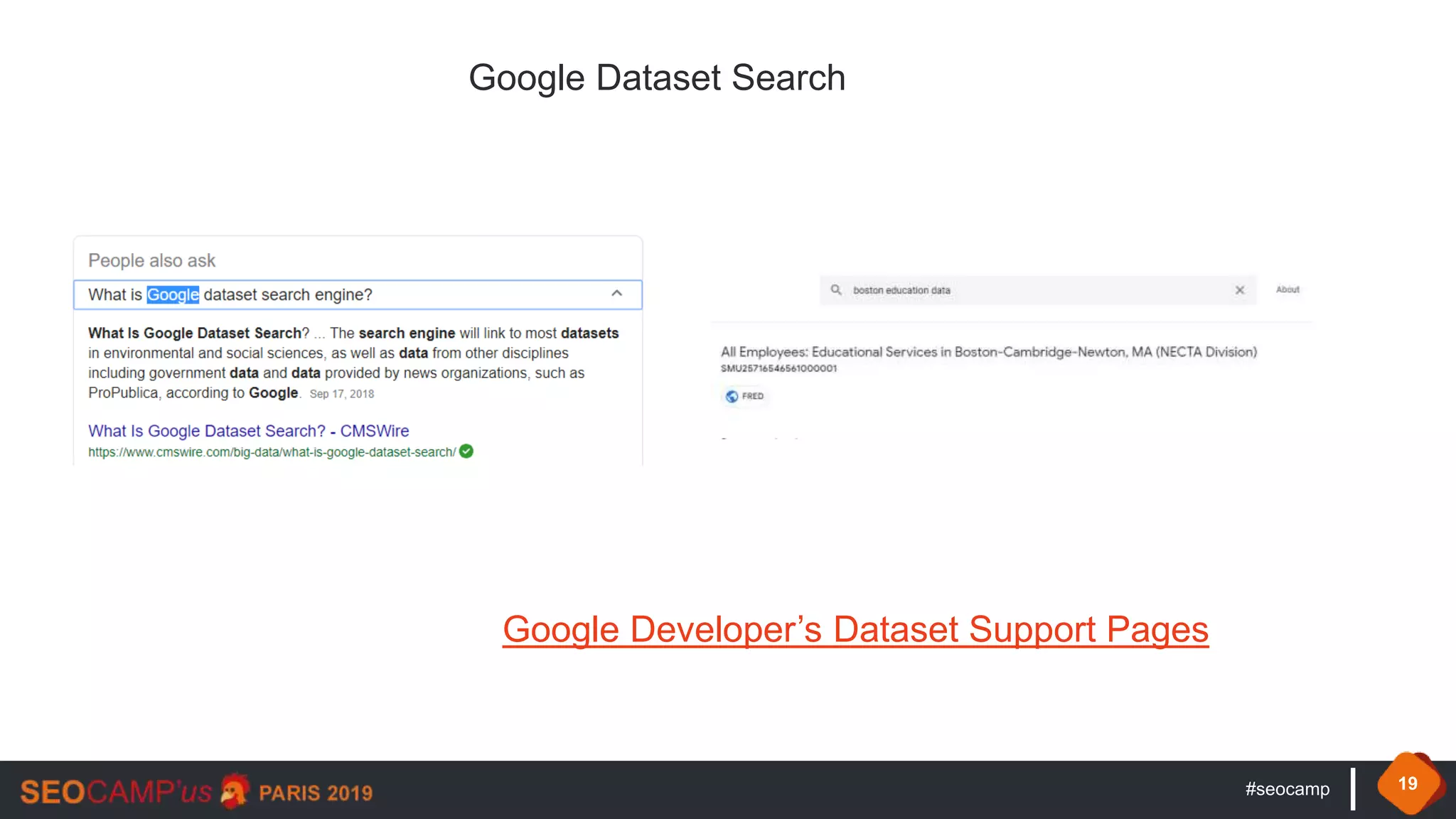The image size is (1456, 819).
Task: Click the magnifier icon in dataset search box
Action: (x=836, y=289)
